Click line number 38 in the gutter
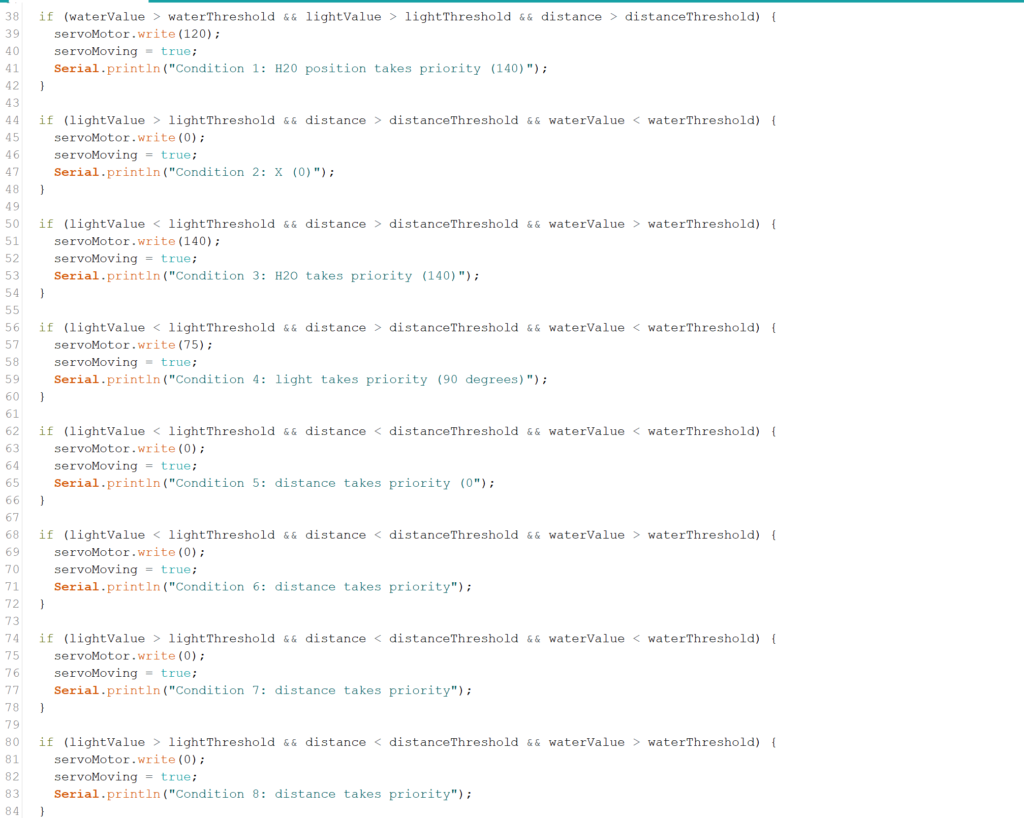The image size is (1024, 818). click(12, 17)
